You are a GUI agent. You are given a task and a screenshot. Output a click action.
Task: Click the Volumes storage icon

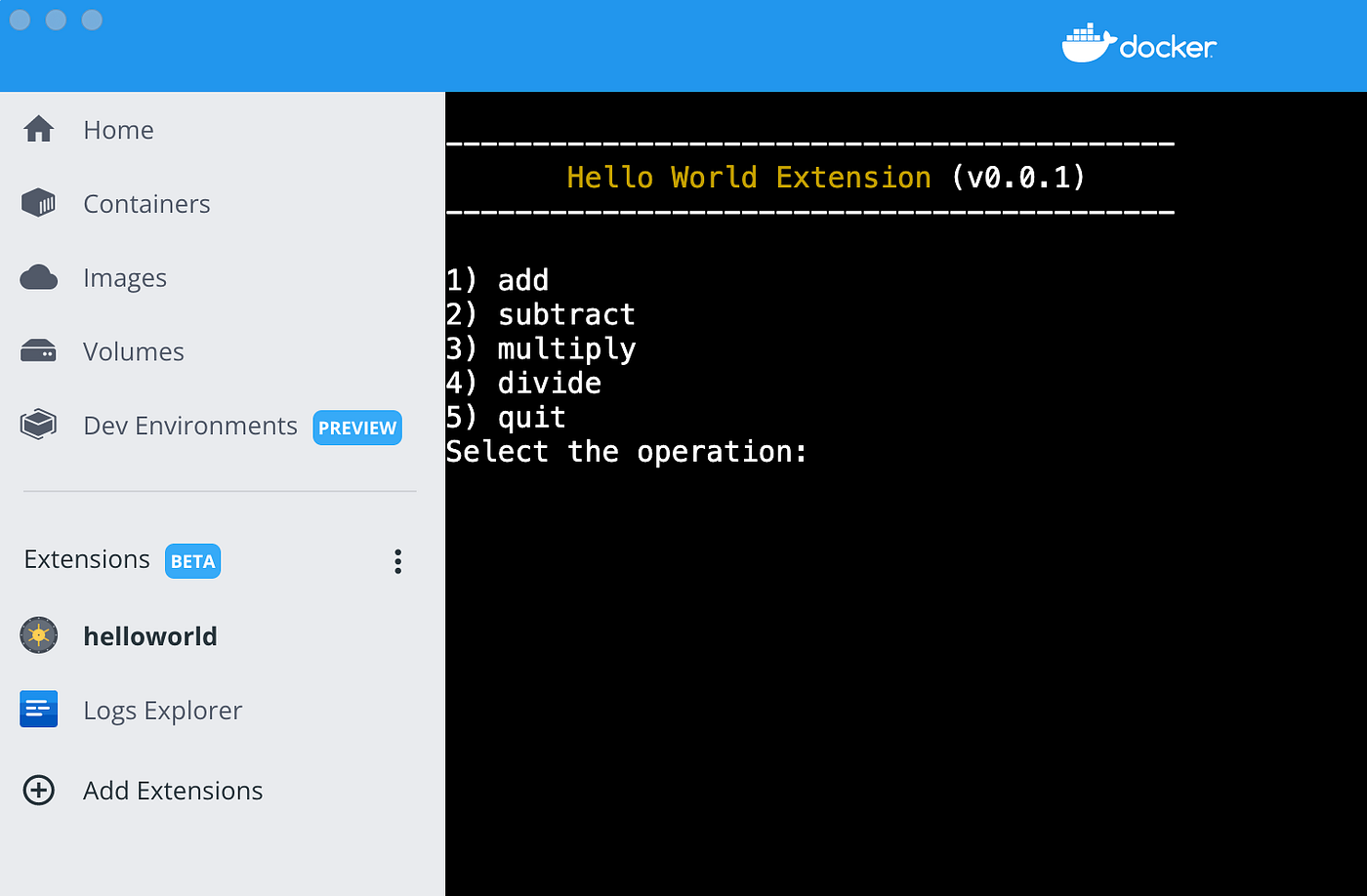pos(38,350)
